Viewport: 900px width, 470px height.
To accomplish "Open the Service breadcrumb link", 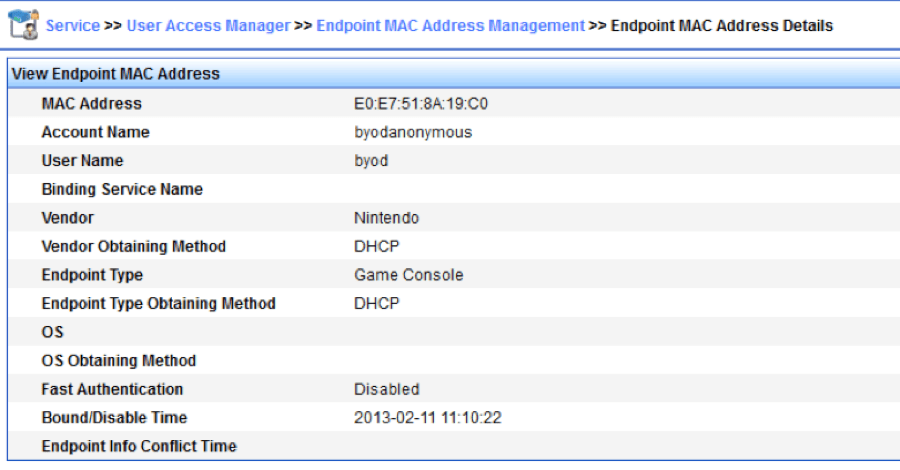I will tap(73, 25).
